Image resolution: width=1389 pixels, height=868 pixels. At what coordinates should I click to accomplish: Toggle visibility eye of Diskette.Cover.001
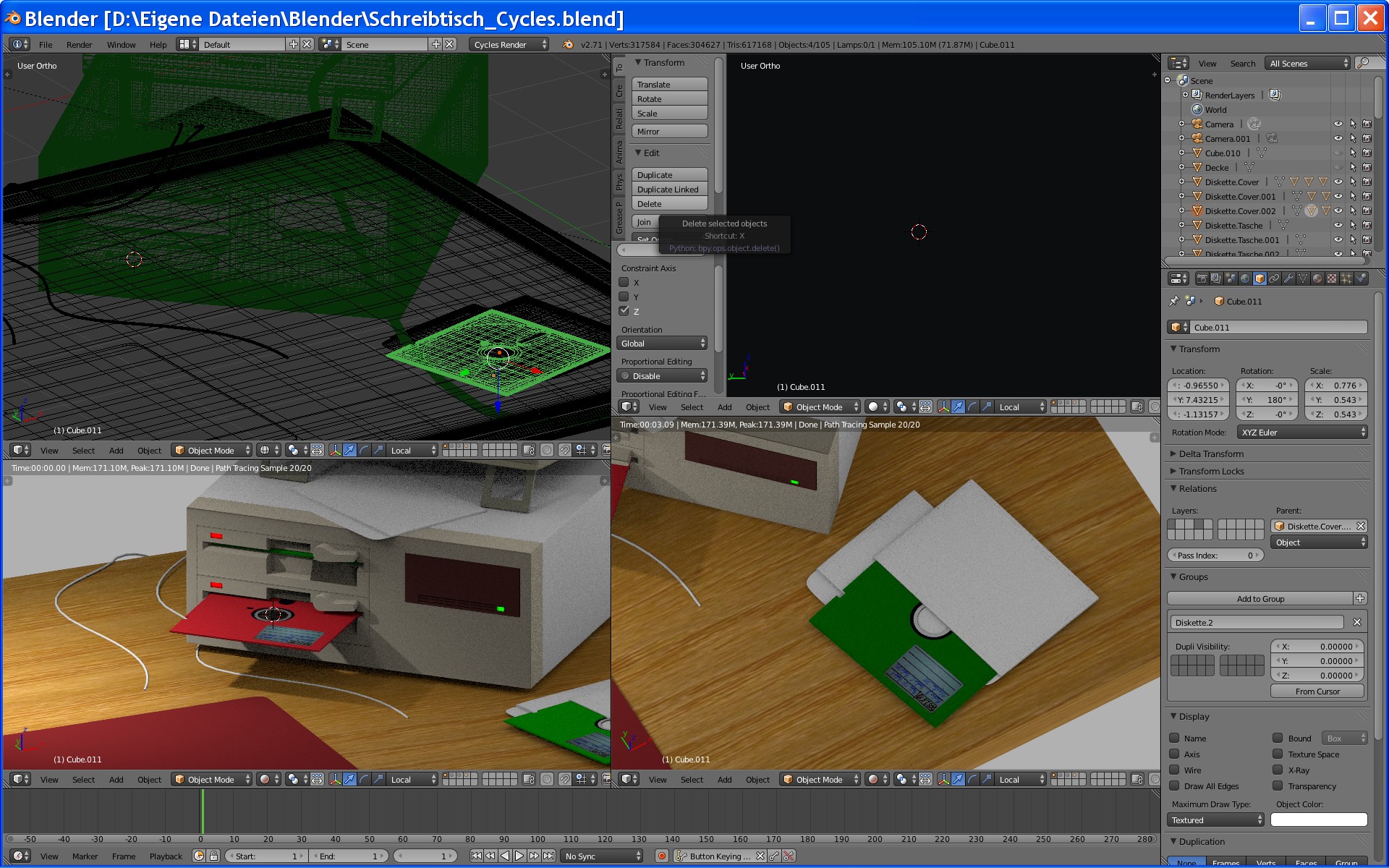tap(1338, 196)
